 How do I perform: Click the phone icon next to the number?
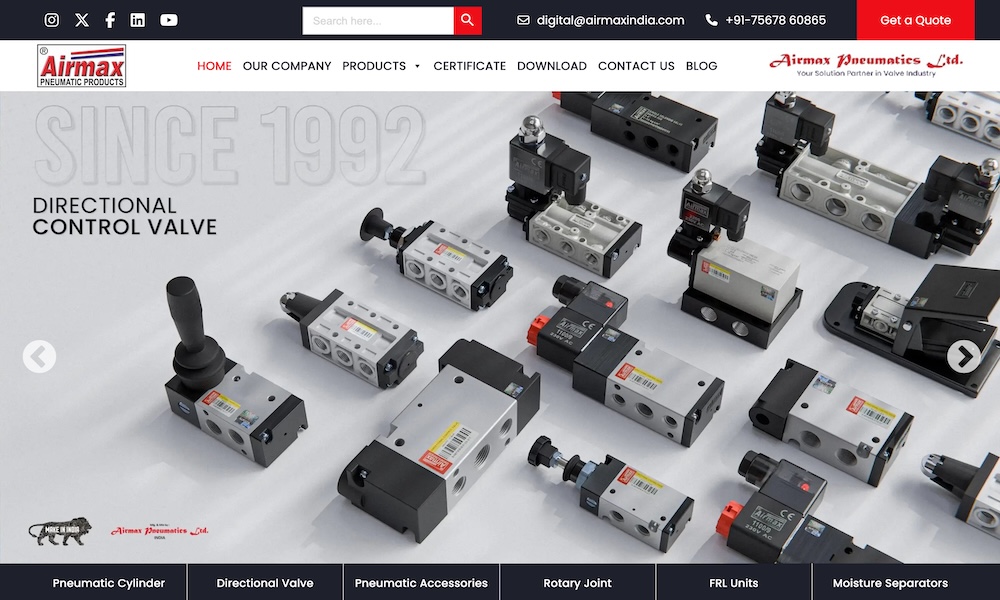tap(710, 20)
